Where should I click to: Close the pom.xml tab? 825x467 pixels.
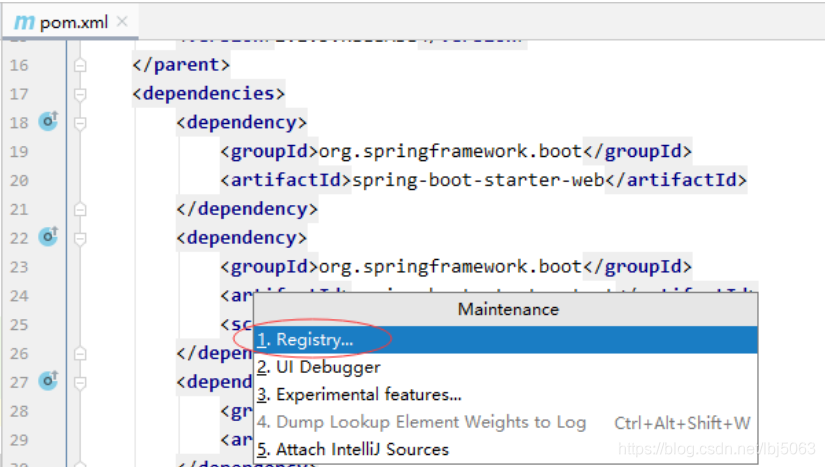[122, 22]
